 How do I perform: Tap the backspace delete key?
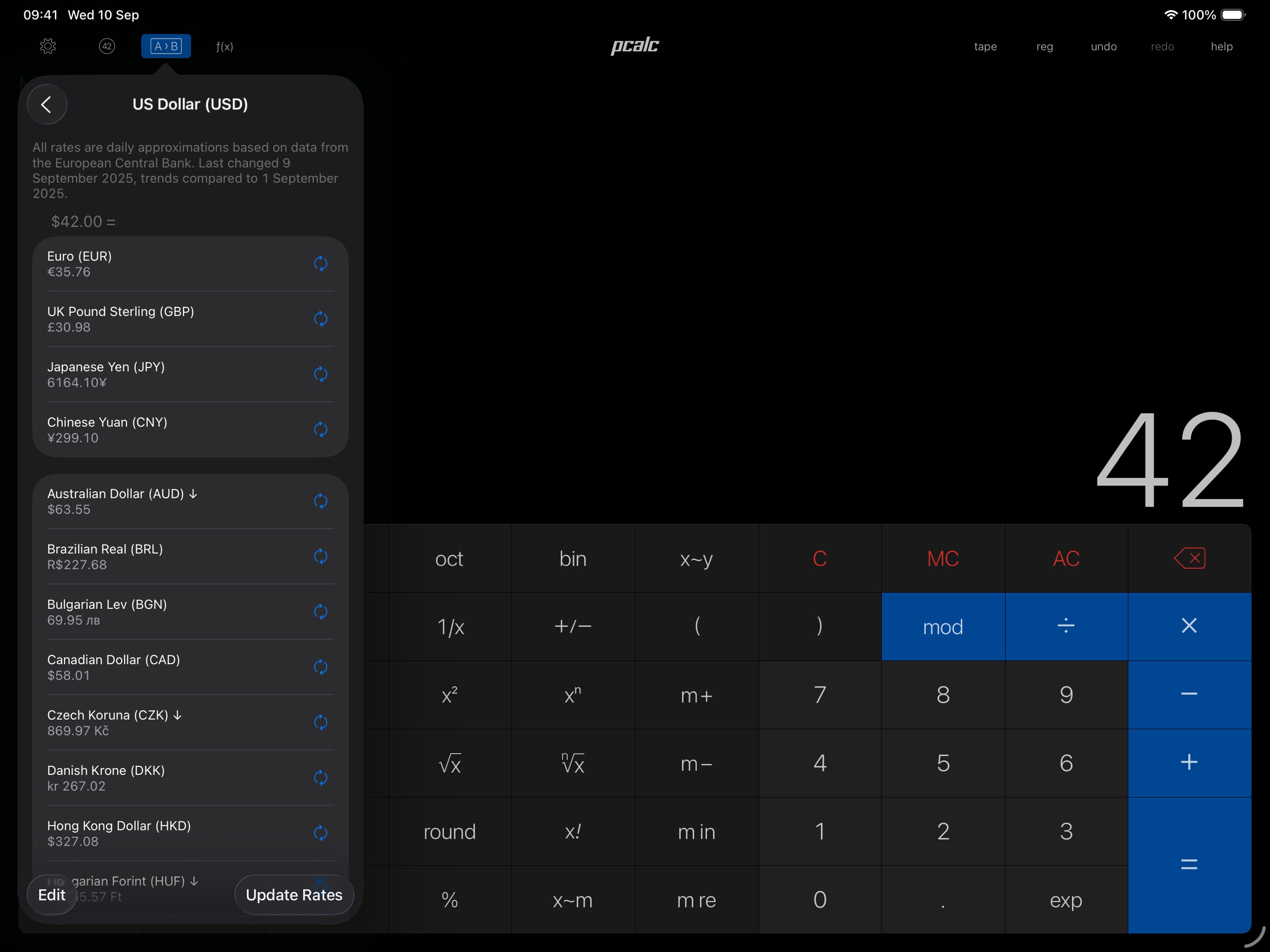pos(1189,558)
